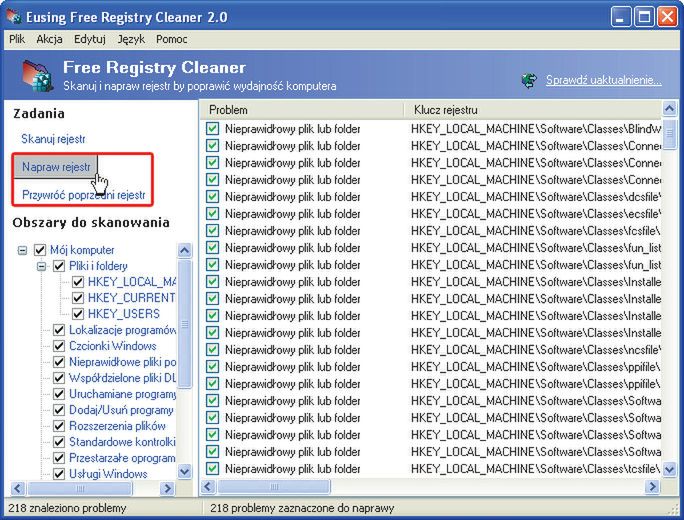Open the Akcja menu
The width and height of the screenshot is (684, 520).
(x=49, y=39)
